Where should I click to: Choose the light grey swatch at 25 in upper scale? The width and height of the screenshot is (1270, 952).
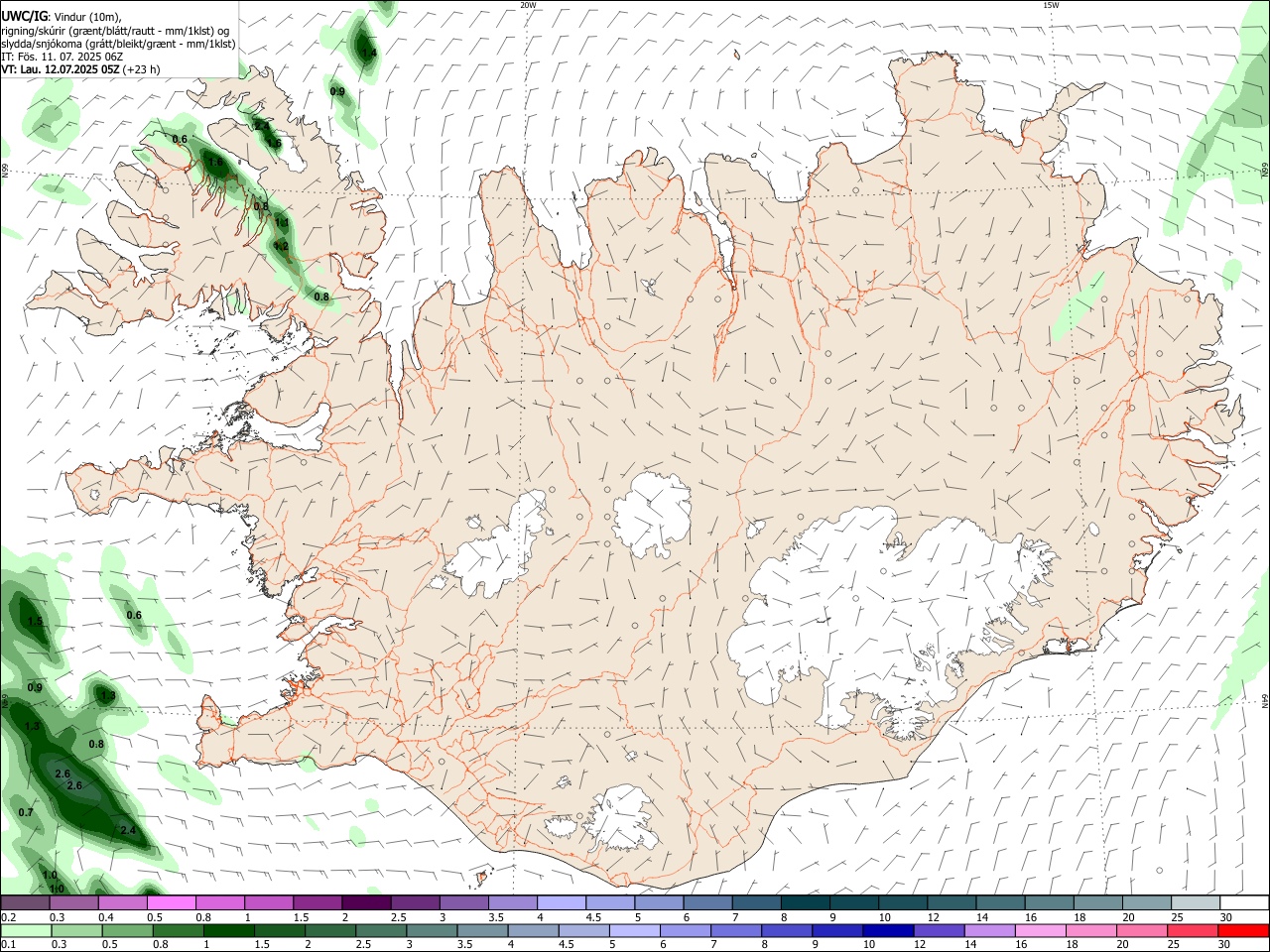click(x=1195, y=902)
